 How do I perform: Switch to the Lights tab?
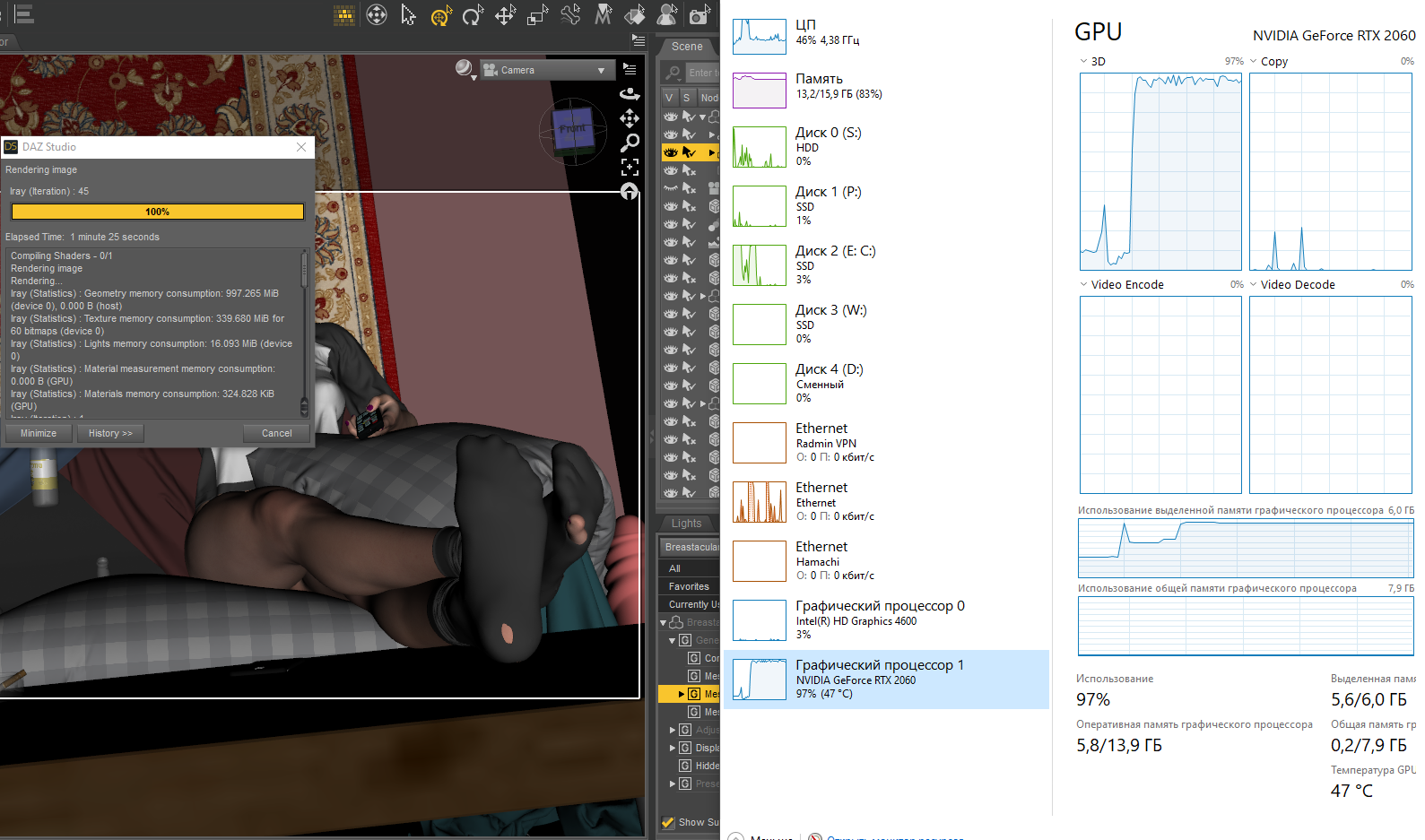coord(687,524)
